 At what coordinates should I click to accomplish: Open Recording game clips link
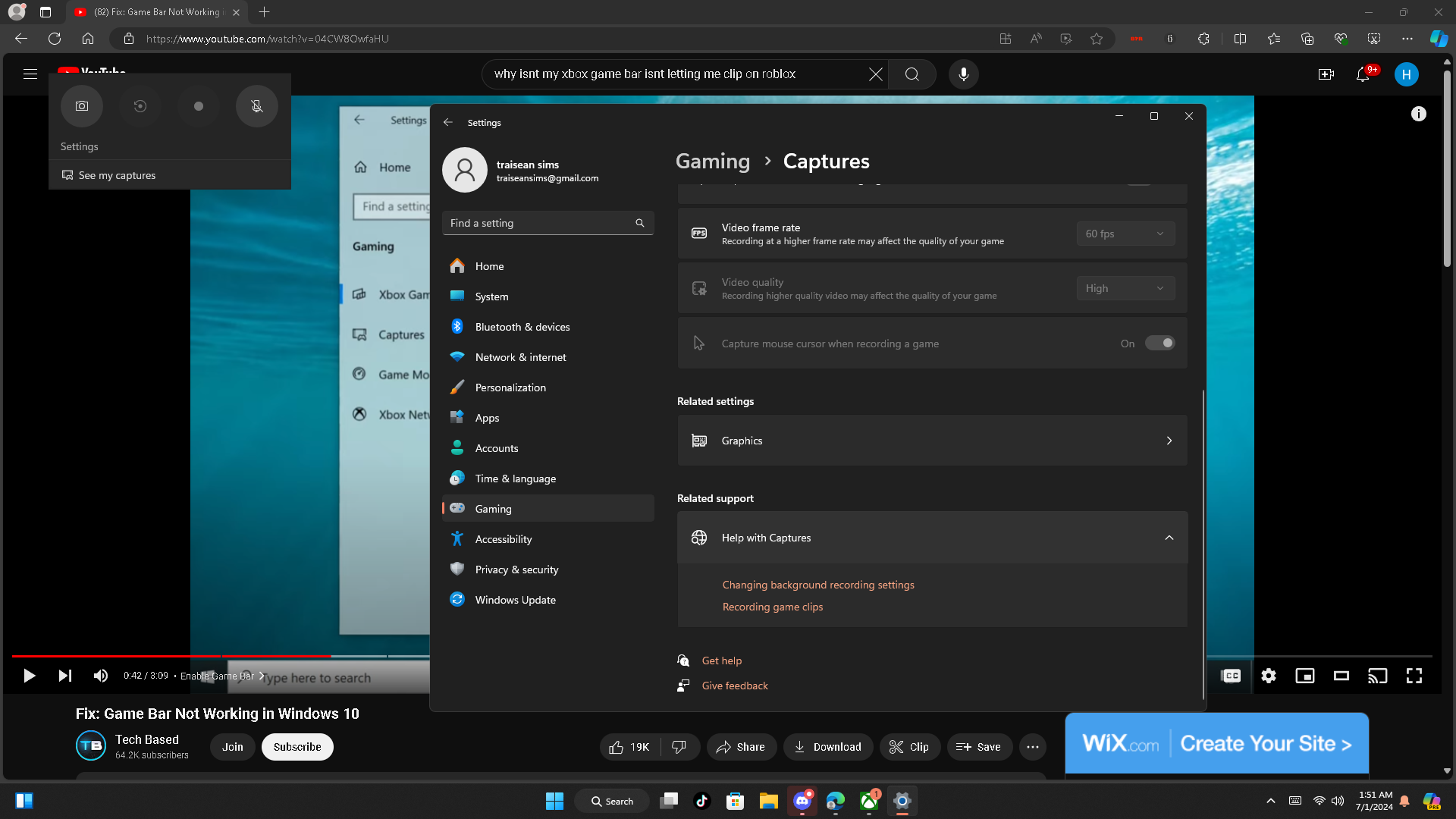[772, 607]
